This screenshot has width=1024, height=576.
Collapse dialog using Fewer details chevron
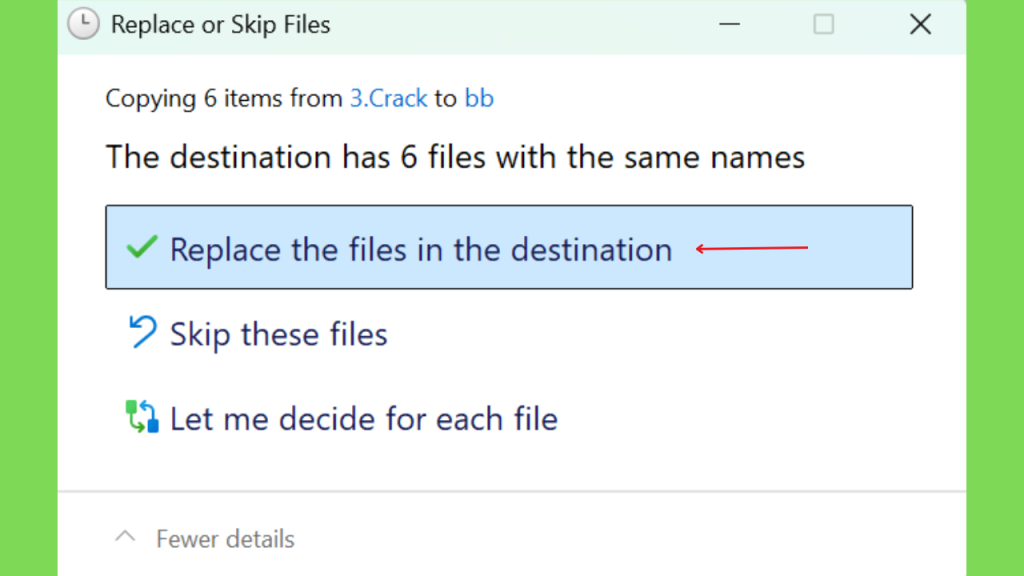[x=125, y=537]
